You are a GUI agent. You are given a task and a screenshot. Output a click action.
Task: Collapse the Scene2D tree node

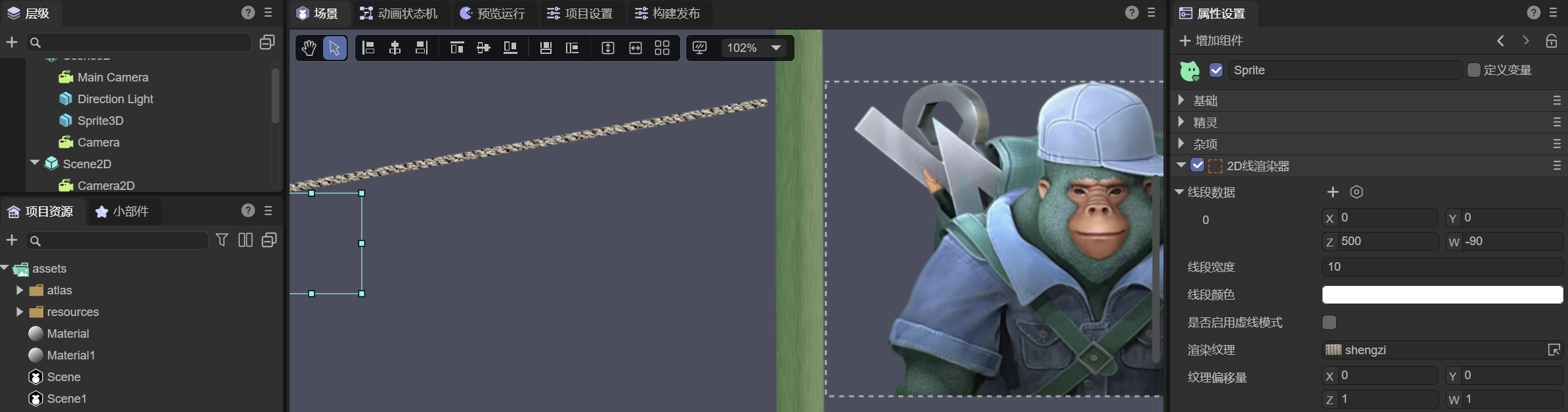point(35,163)
